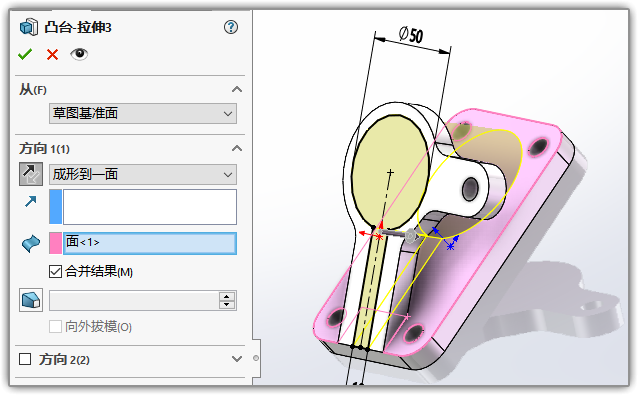Image resolution: width=638 pixels, height=395 pixels.
Task: Collapse the 方向 1(1) section
Action: tap(237, 148)
